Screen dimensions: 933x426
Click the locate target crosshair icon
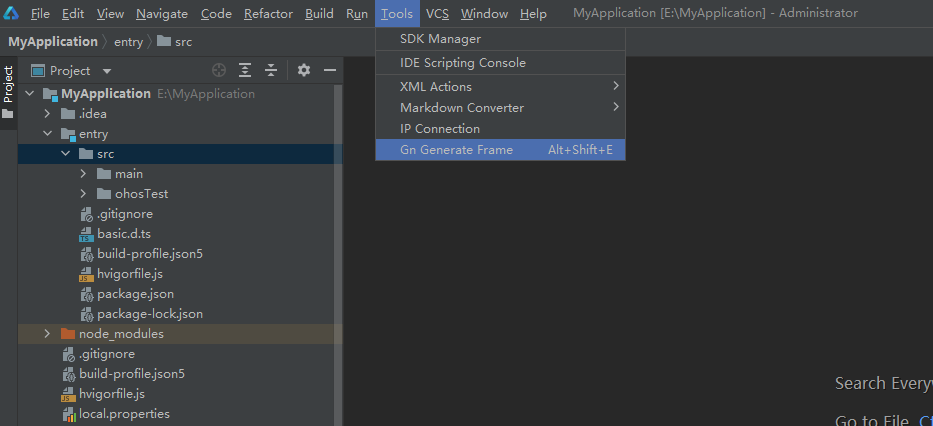[219, 71]
